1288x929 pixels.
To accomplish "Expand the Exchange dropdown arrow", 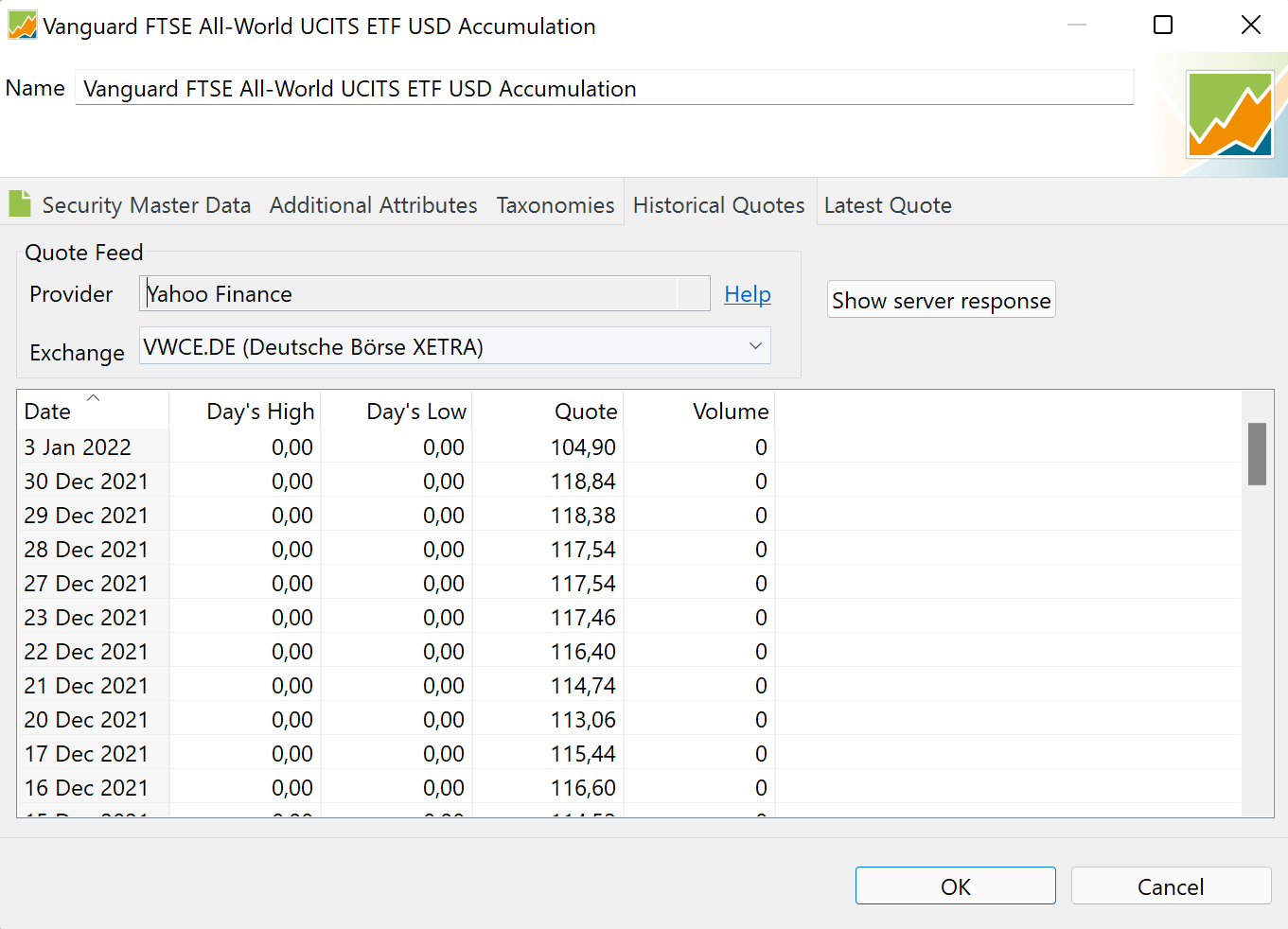I will (754, 346).
